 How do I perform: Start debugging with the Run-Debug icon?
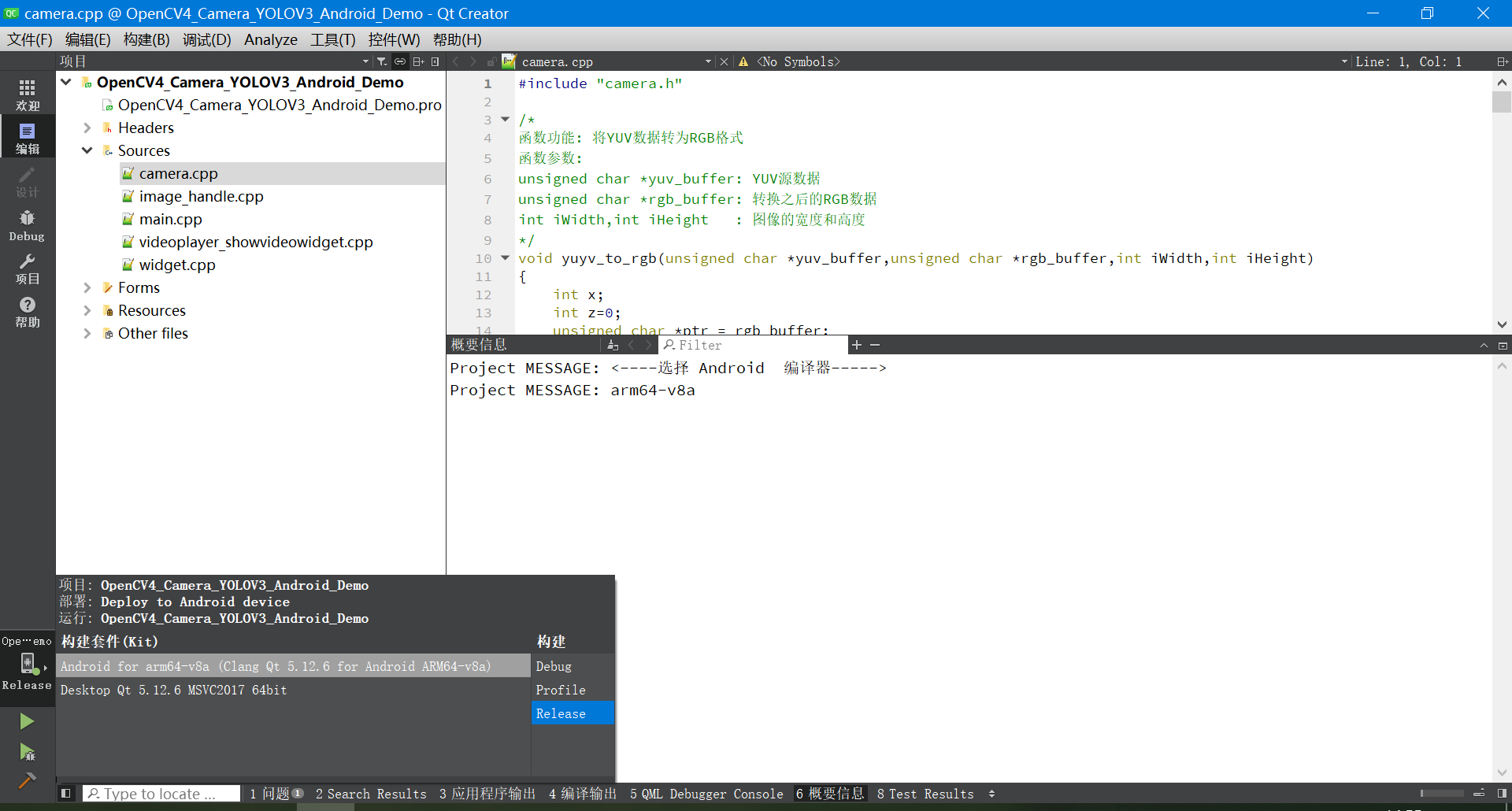(x=27, y=752)
